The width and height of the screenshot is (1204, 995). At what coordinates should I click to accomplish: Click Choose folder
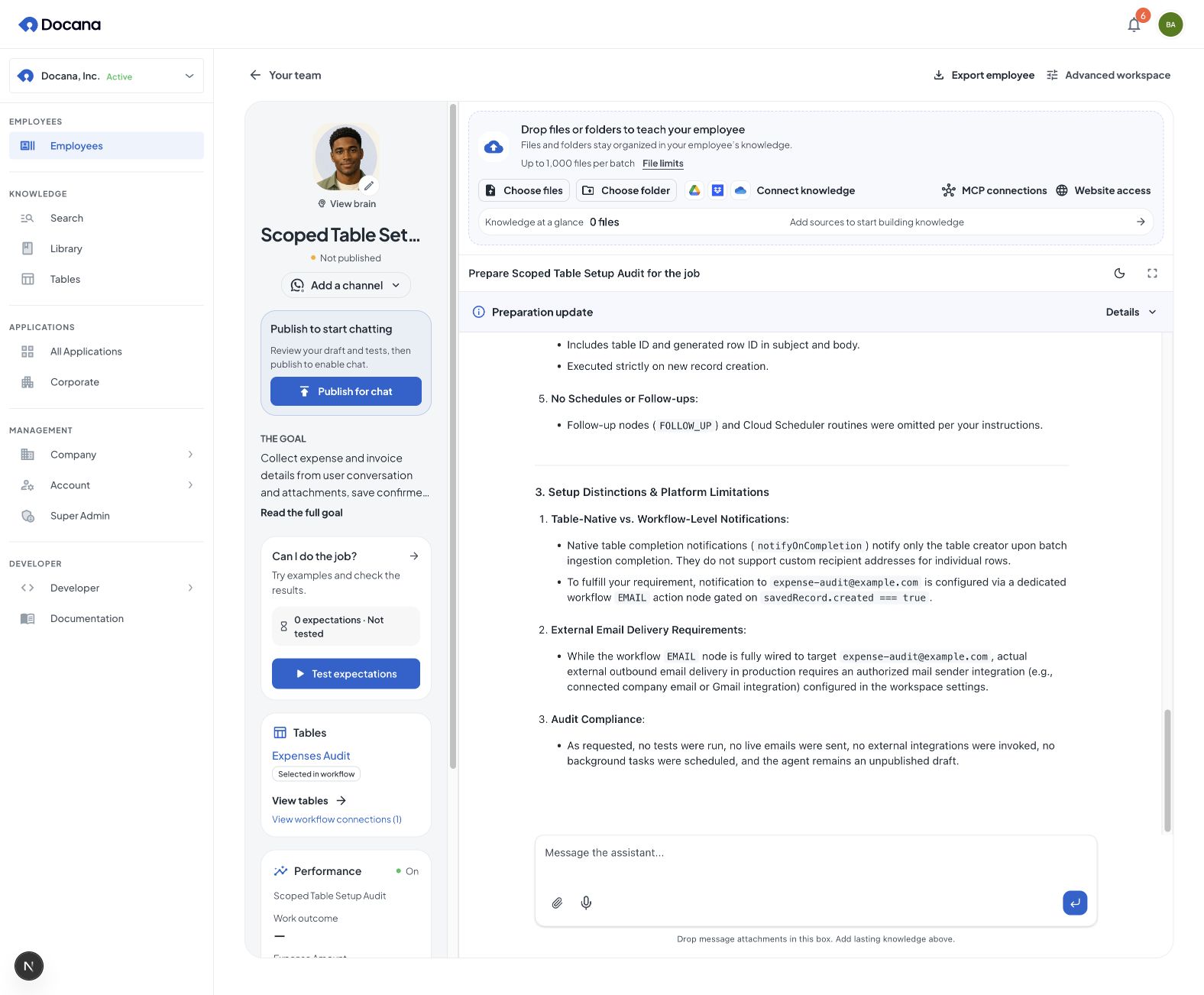tap(626, 190)
